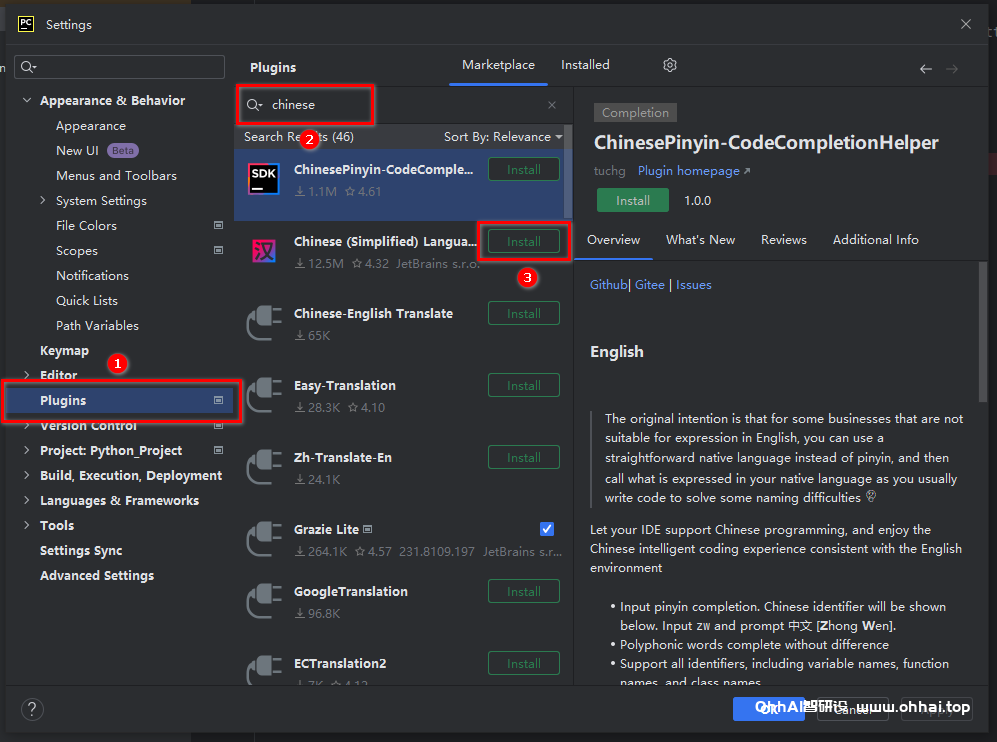Image resolution: width=997 pixels, height=742 pixels.
Task: Click the Chinese (Simplified) Language pack icon
Action: (264, 251)
